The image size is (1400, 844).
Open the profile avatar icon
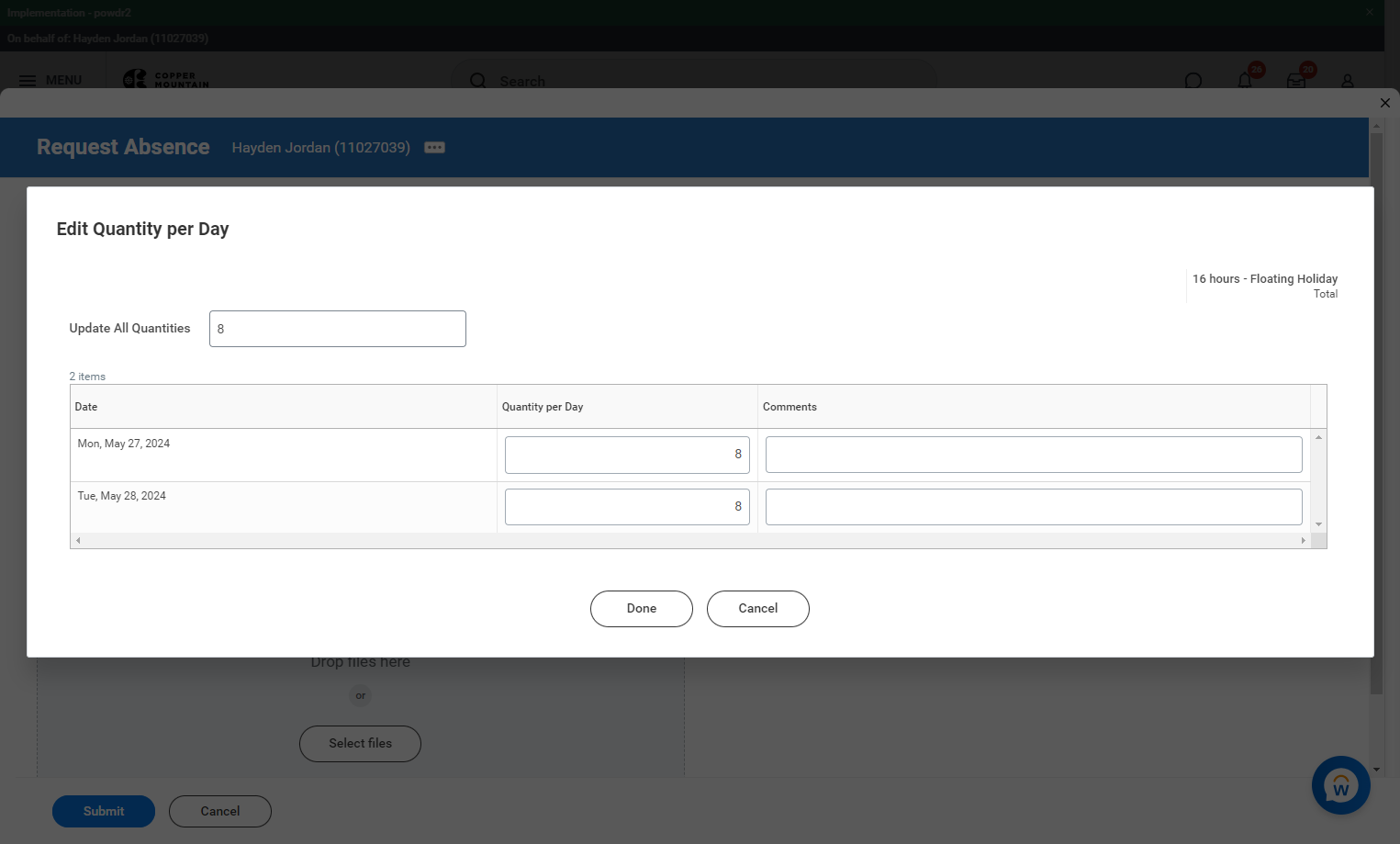[1348, 81]
